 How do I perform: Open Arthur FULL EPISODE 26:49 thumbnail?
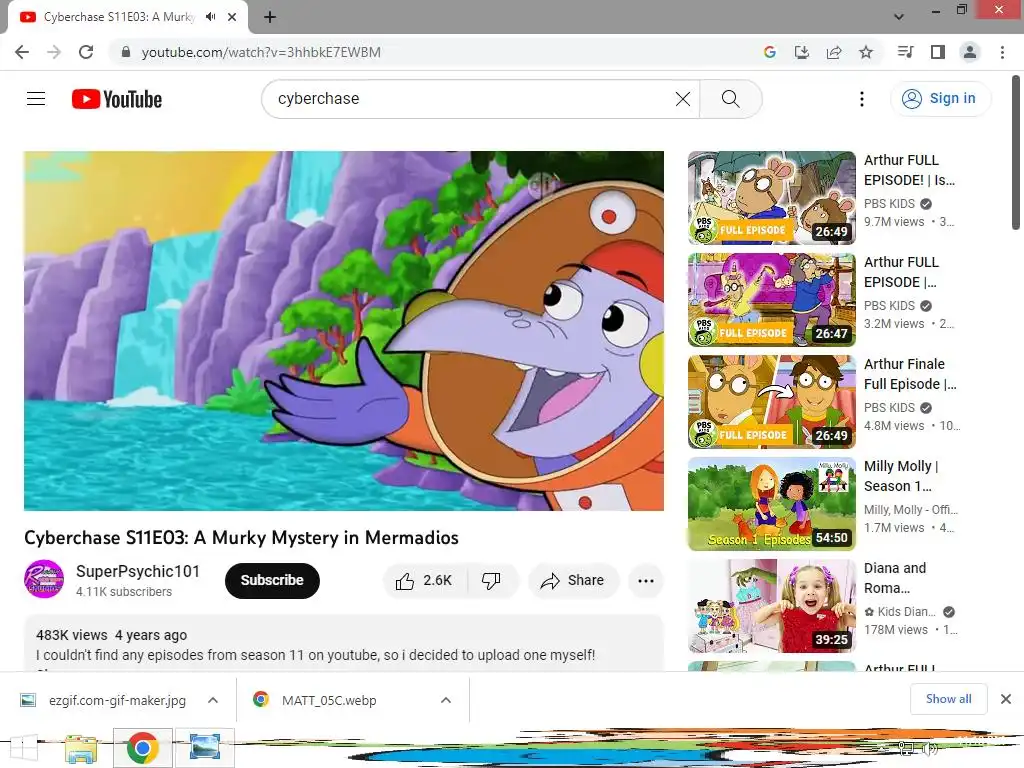pyautogui.click(x=772, y=198)
